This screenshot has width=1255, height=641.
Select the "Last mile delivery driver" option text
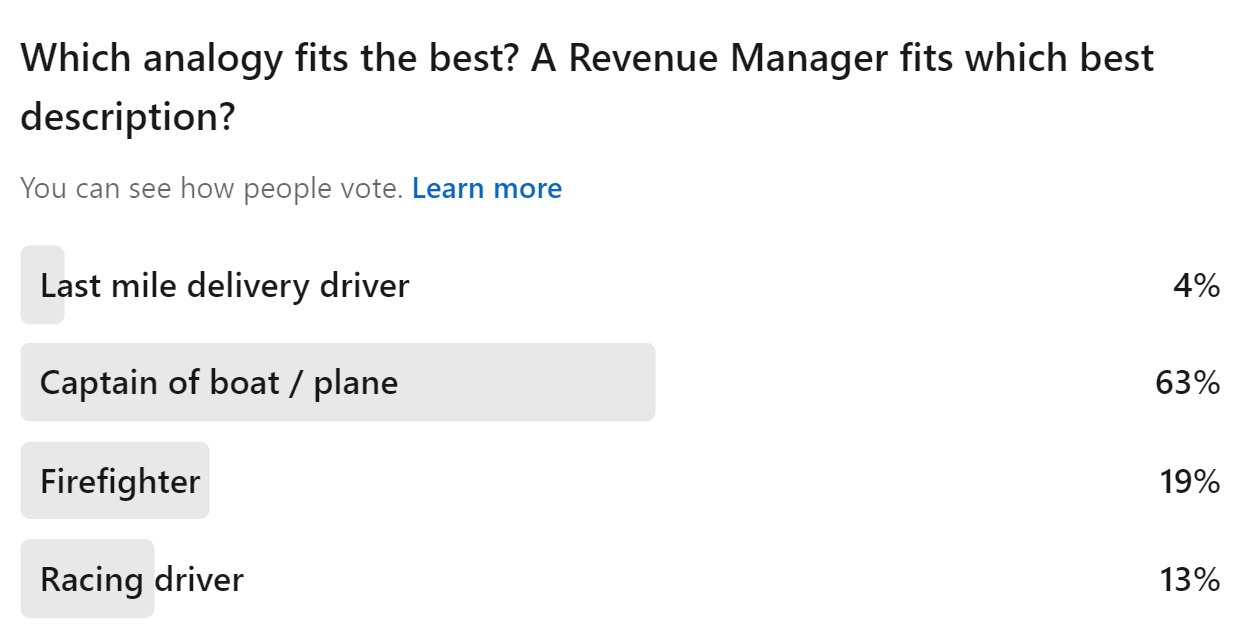pos(224,286)
